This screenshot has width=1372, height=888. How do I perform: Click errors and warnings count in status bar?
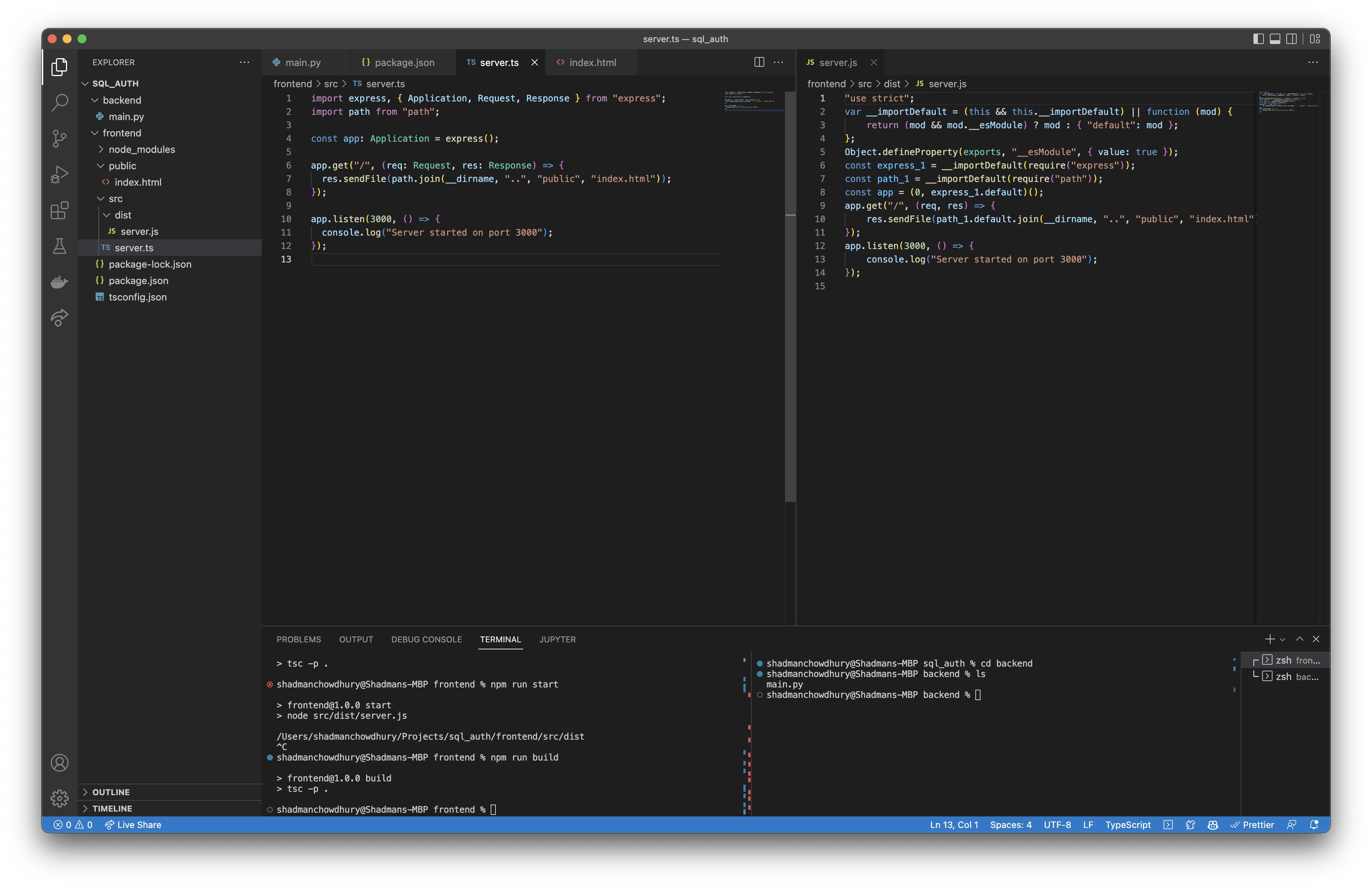[73, 825]
